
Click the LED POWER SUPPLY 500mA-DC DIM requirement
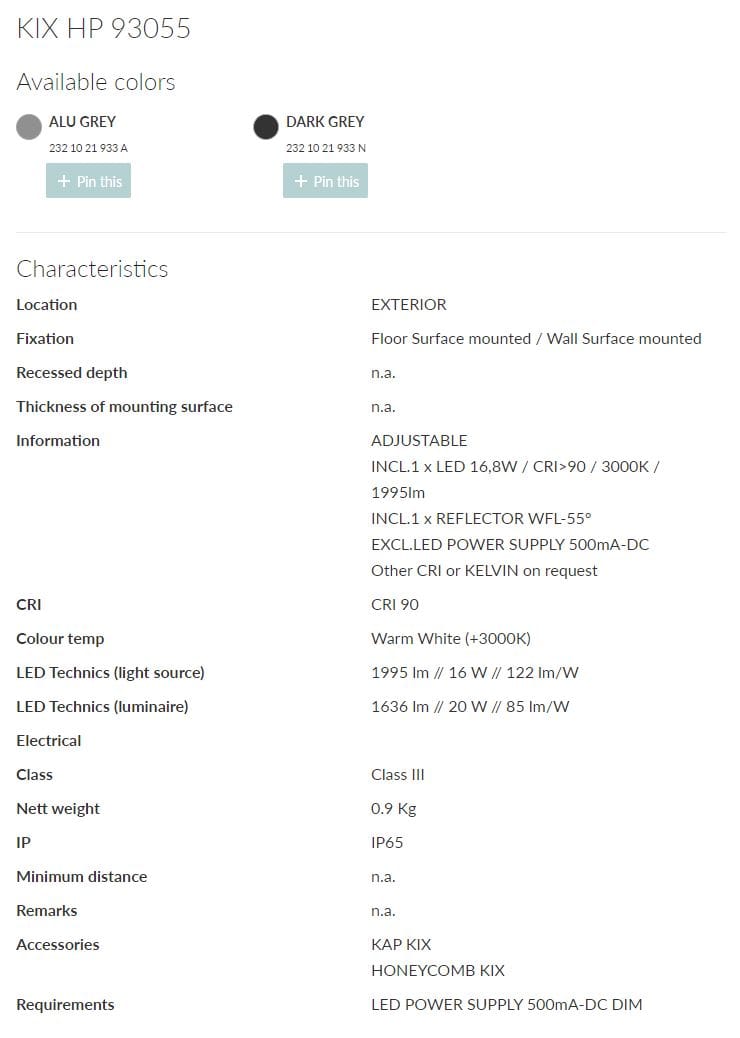coord(507,1004)
